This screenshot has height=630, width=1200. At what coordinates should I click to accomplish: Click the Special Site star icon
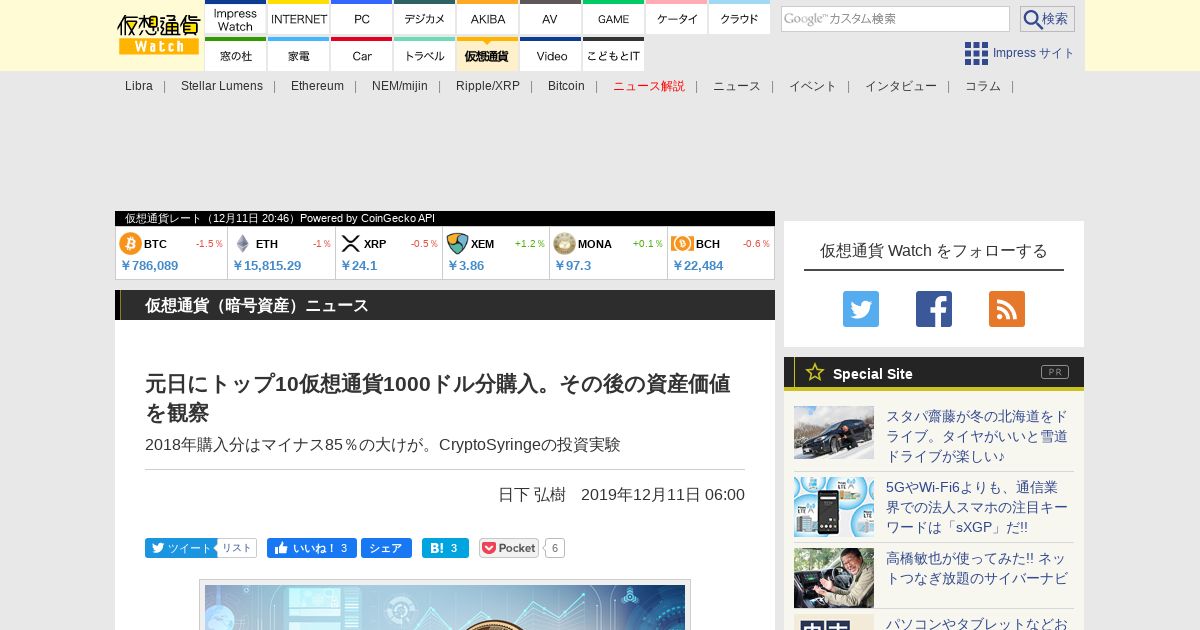(x=815, y=372)
